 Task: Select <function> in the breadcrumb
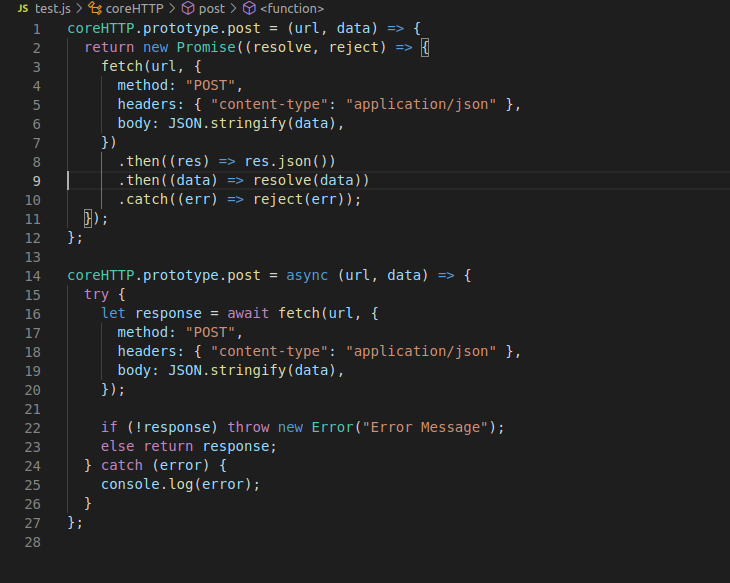[292, 8]
